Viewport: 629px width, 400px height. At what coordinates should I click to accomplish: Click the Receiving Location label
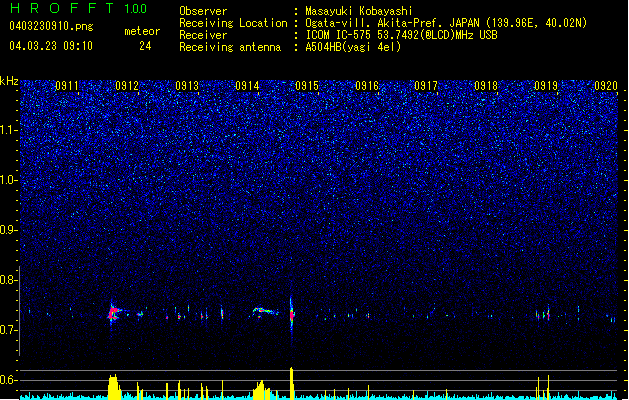233,23
